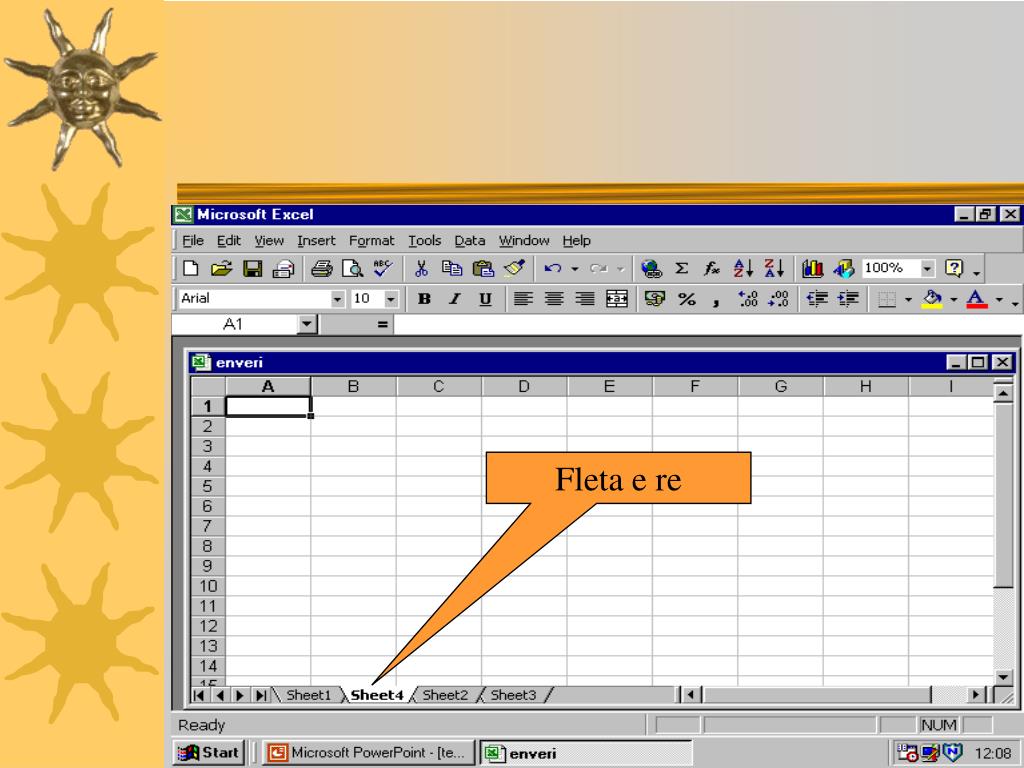Open the Fill Color dropdown arrow
The width and height of the screenshot is (1024, 768).
(953, 300)
